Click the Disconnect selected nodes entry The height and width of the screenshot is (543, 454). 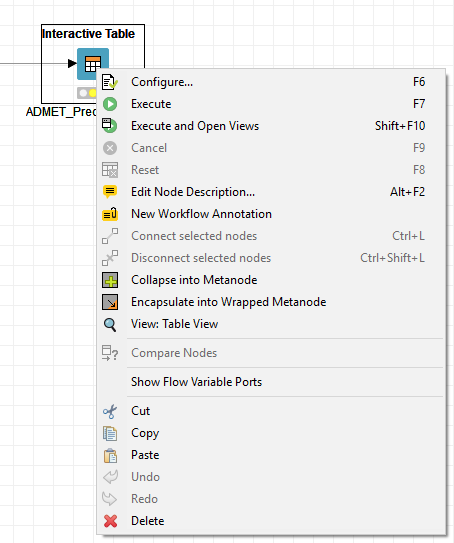(271, 258)
